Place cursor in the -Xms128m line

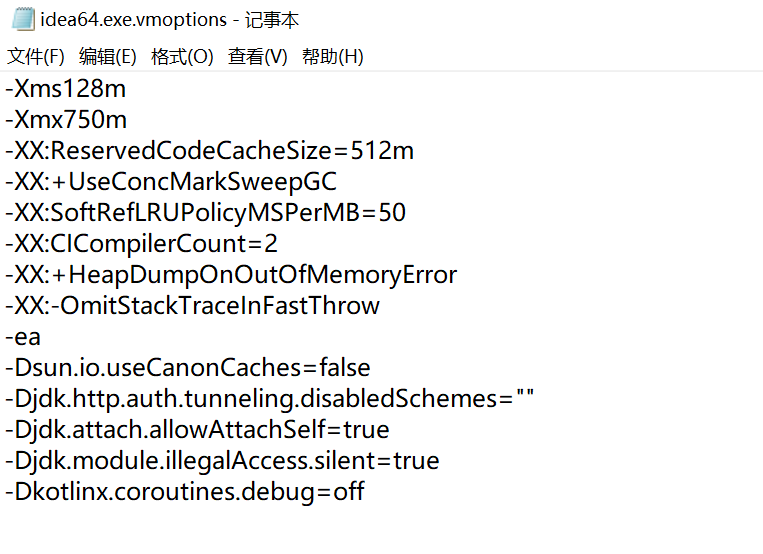coord(66,89)
